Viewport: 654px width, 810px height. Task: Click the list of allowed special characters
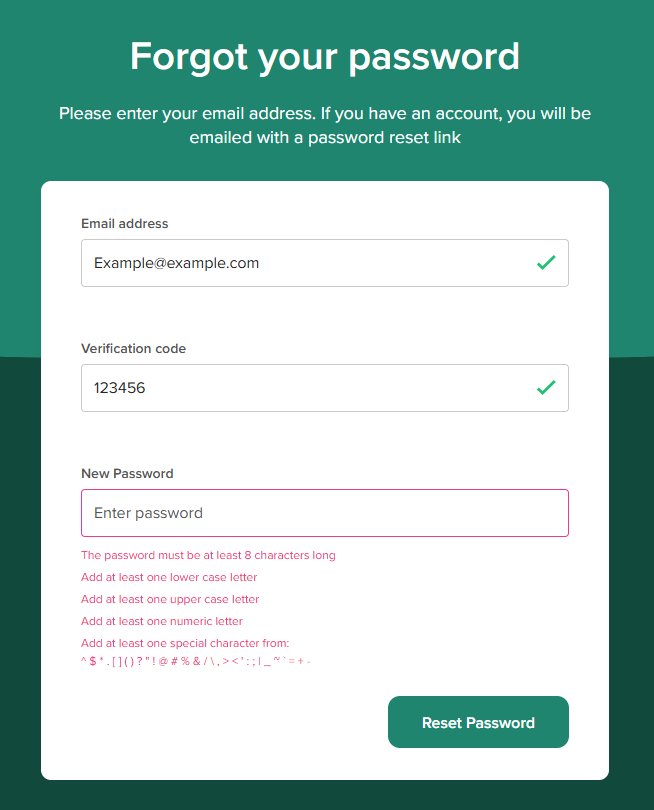196,661
